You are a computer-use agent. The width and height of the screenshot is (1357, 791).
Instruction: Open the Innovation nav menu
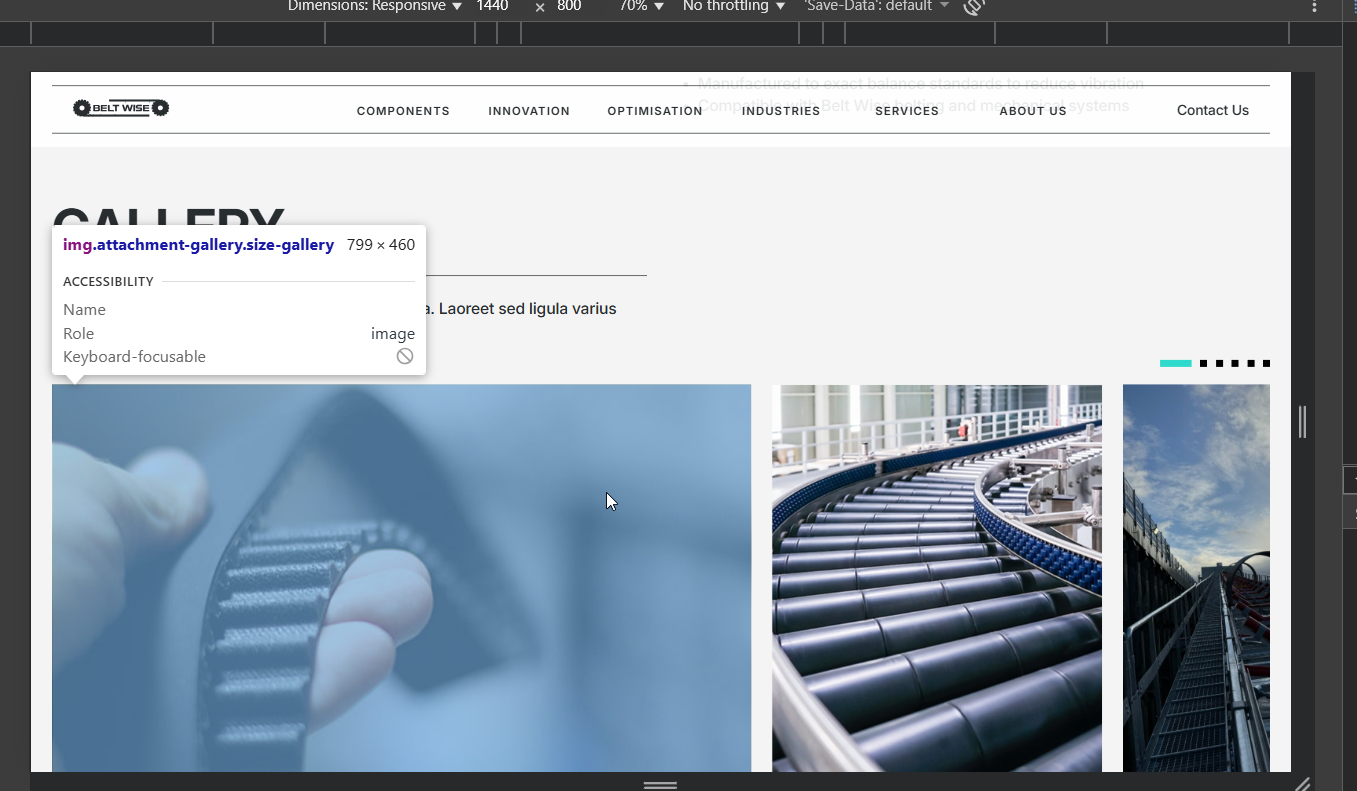529,111
